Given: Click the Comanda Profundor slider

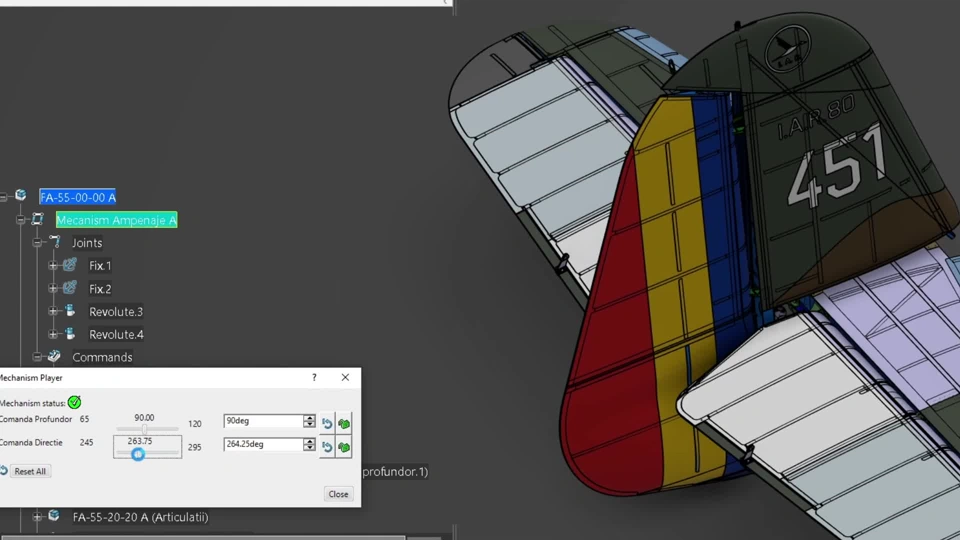Looking at the screenshot, I should pos(147,429).
